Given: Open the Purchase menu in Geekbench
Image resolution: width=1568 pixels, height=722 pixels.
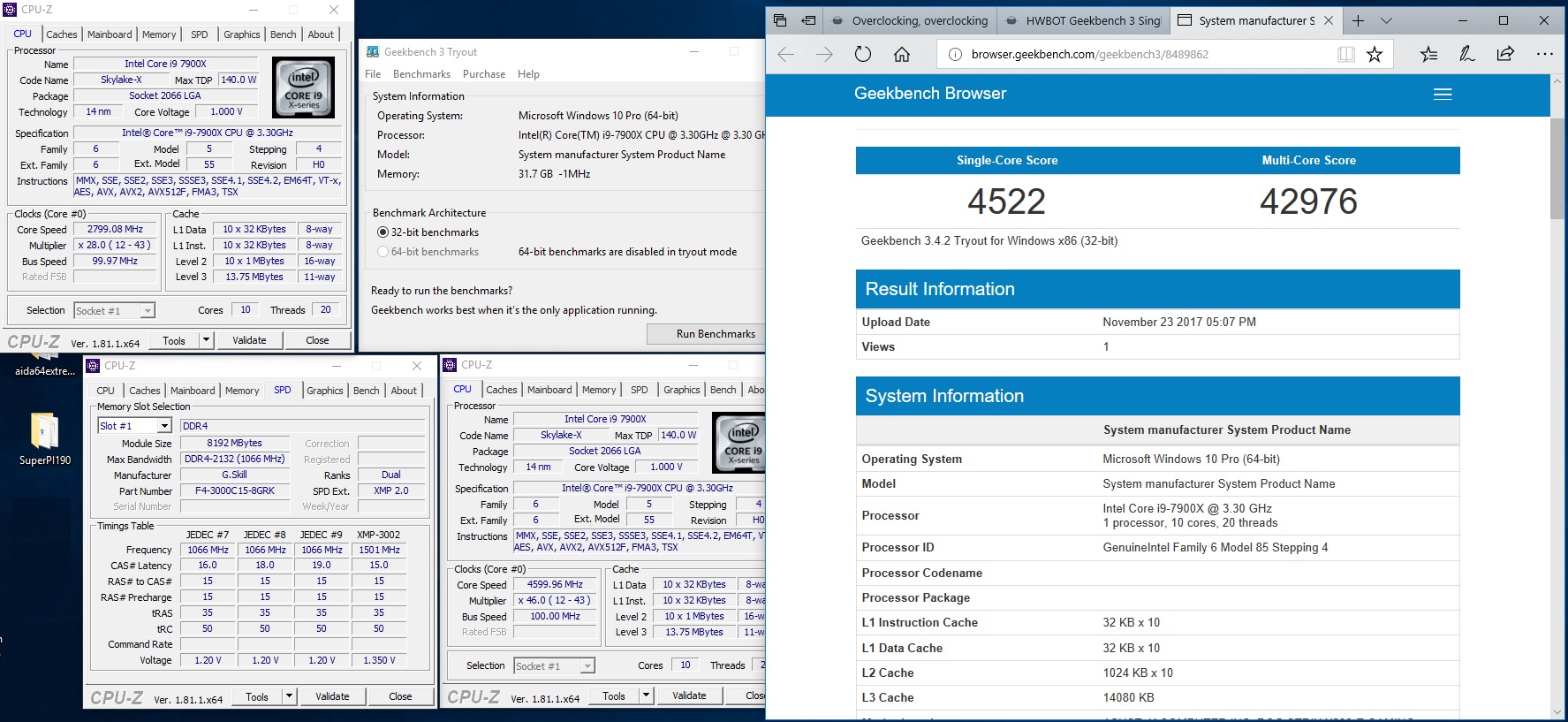Looking at the screenshot, I should 484,74.
